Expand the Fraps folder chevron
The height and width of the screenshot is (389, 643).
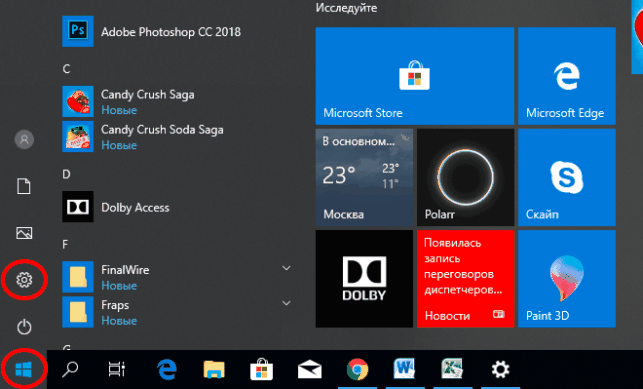287,303
